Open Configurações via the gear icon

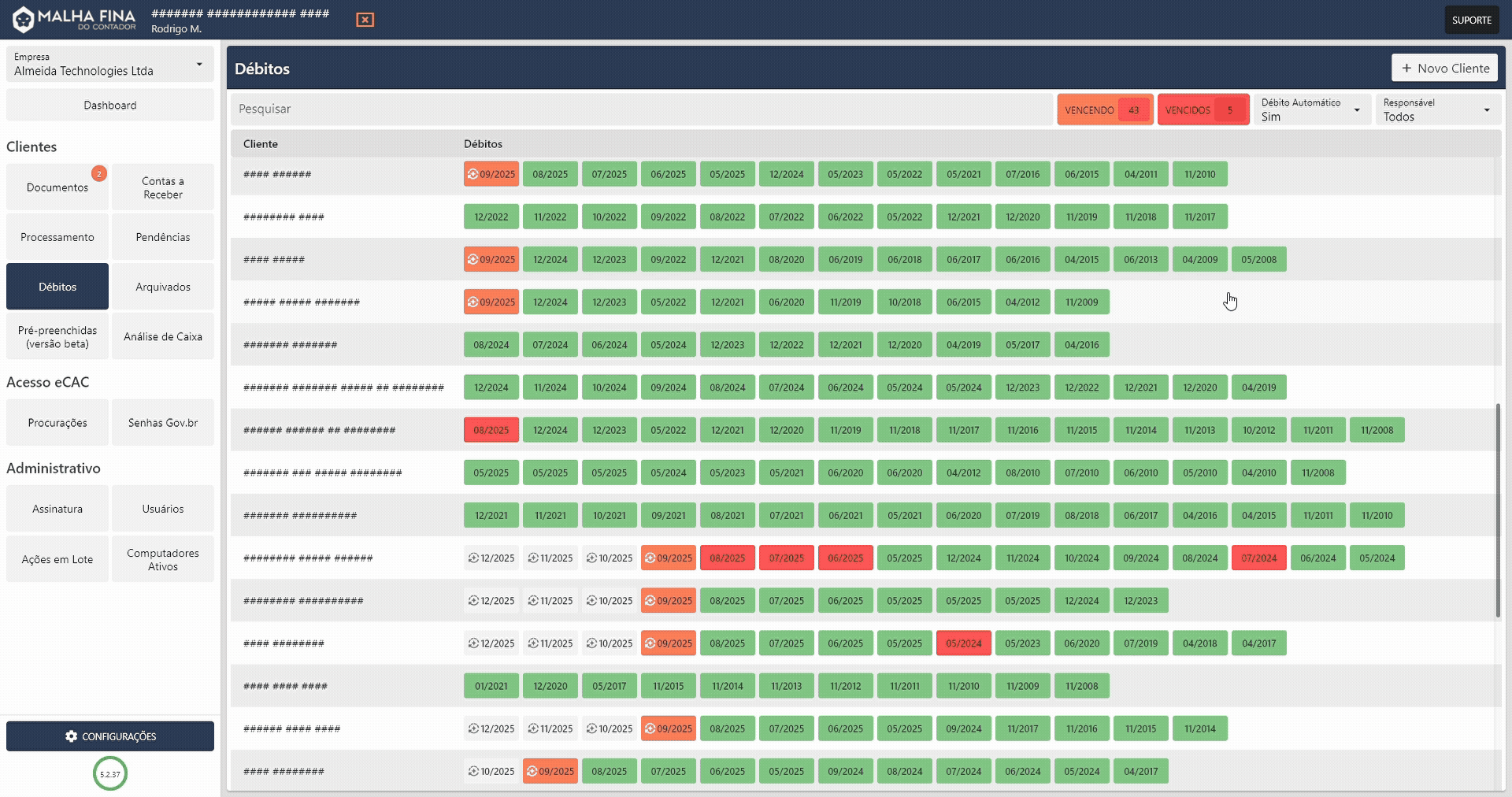72,736
